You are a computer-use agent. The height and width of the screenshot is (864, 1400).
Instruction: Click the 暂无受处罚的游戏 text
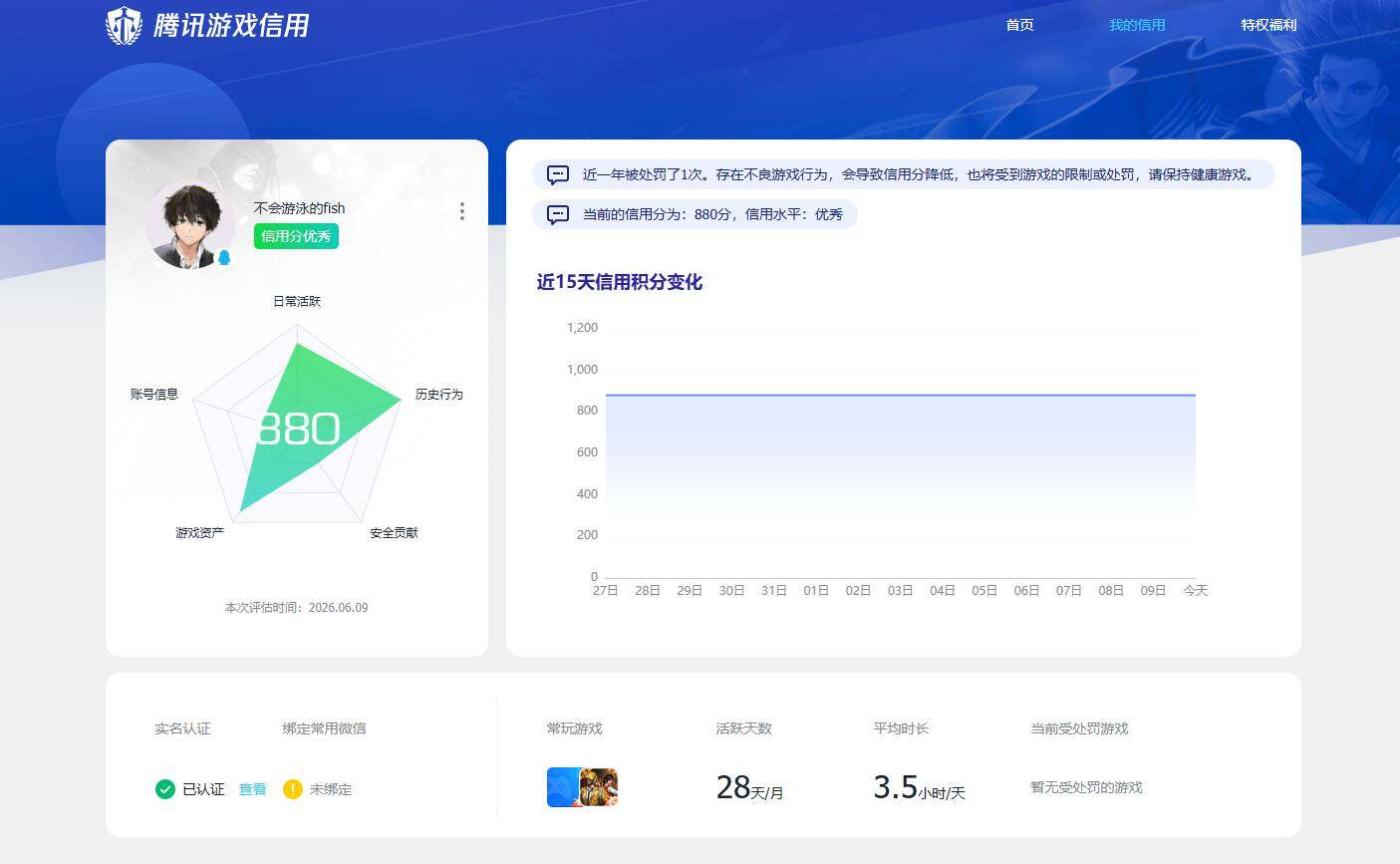pos(1086,787)
